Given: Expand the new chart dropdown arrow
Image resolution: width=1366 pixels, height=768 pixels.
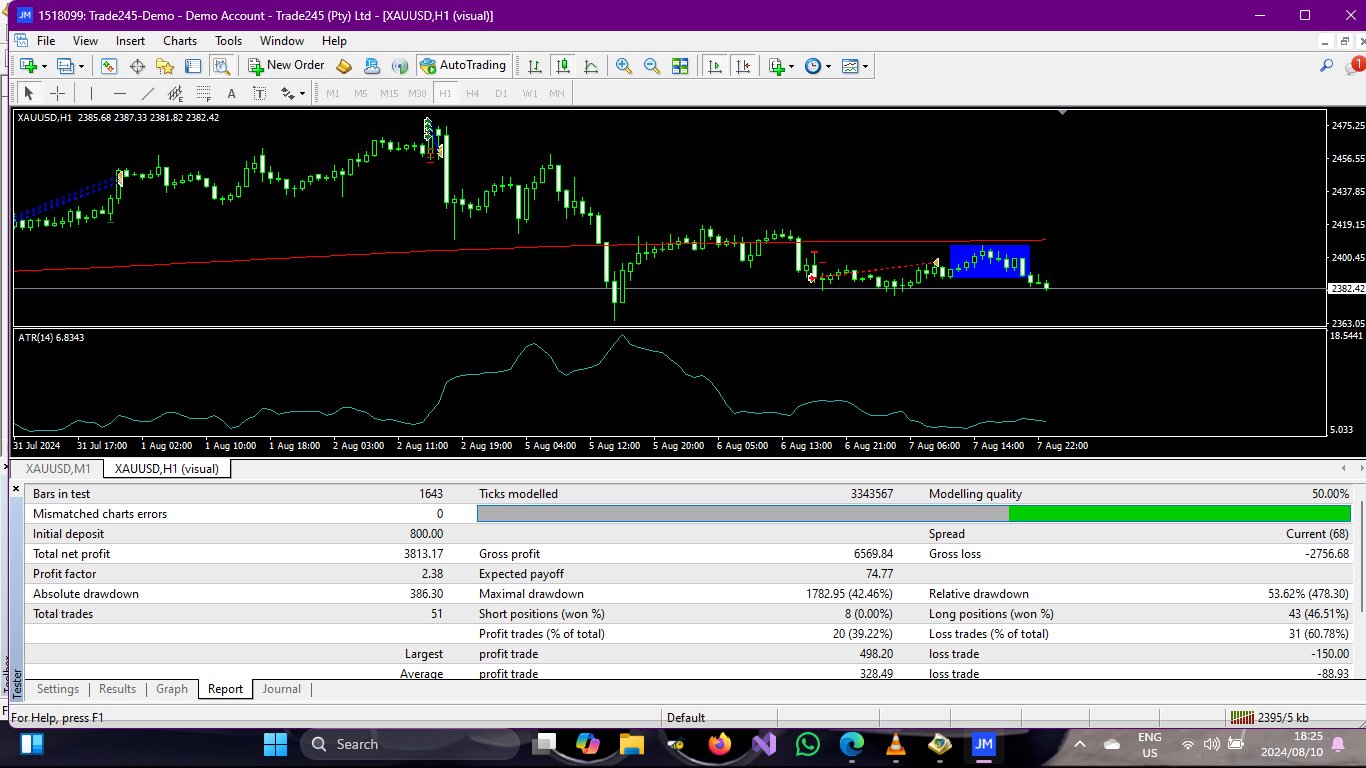Looking at the screenshot, I should pos(45,66).
